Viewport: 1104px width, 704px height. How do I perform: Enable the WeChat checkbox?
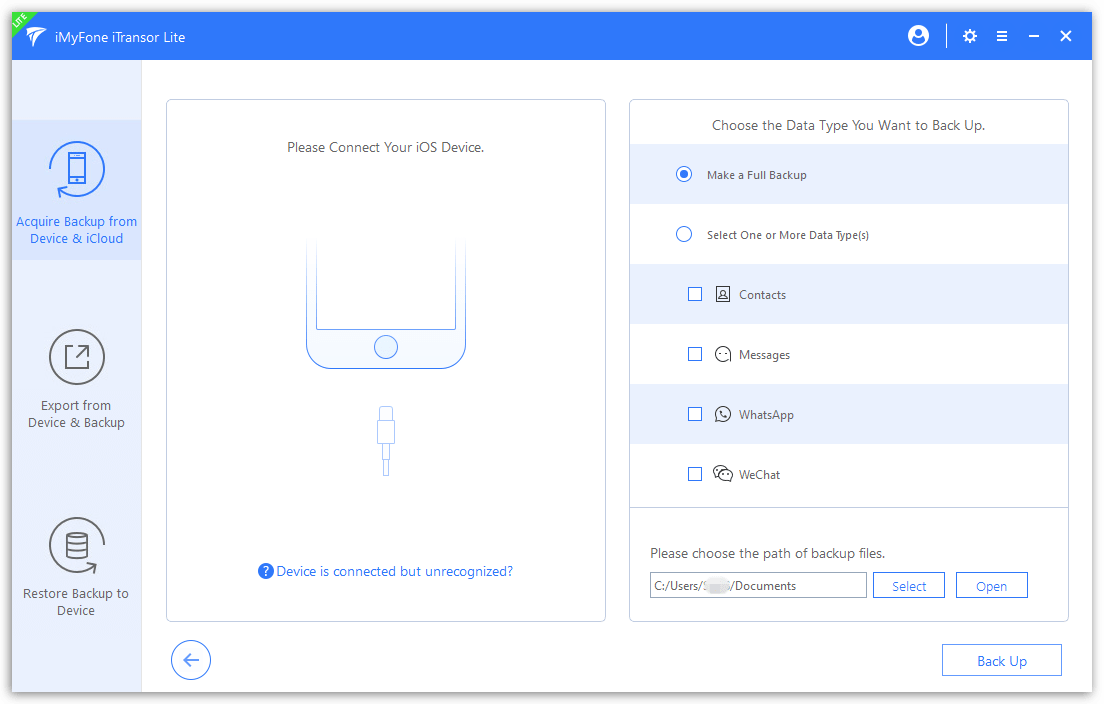[x=695, y=474]
